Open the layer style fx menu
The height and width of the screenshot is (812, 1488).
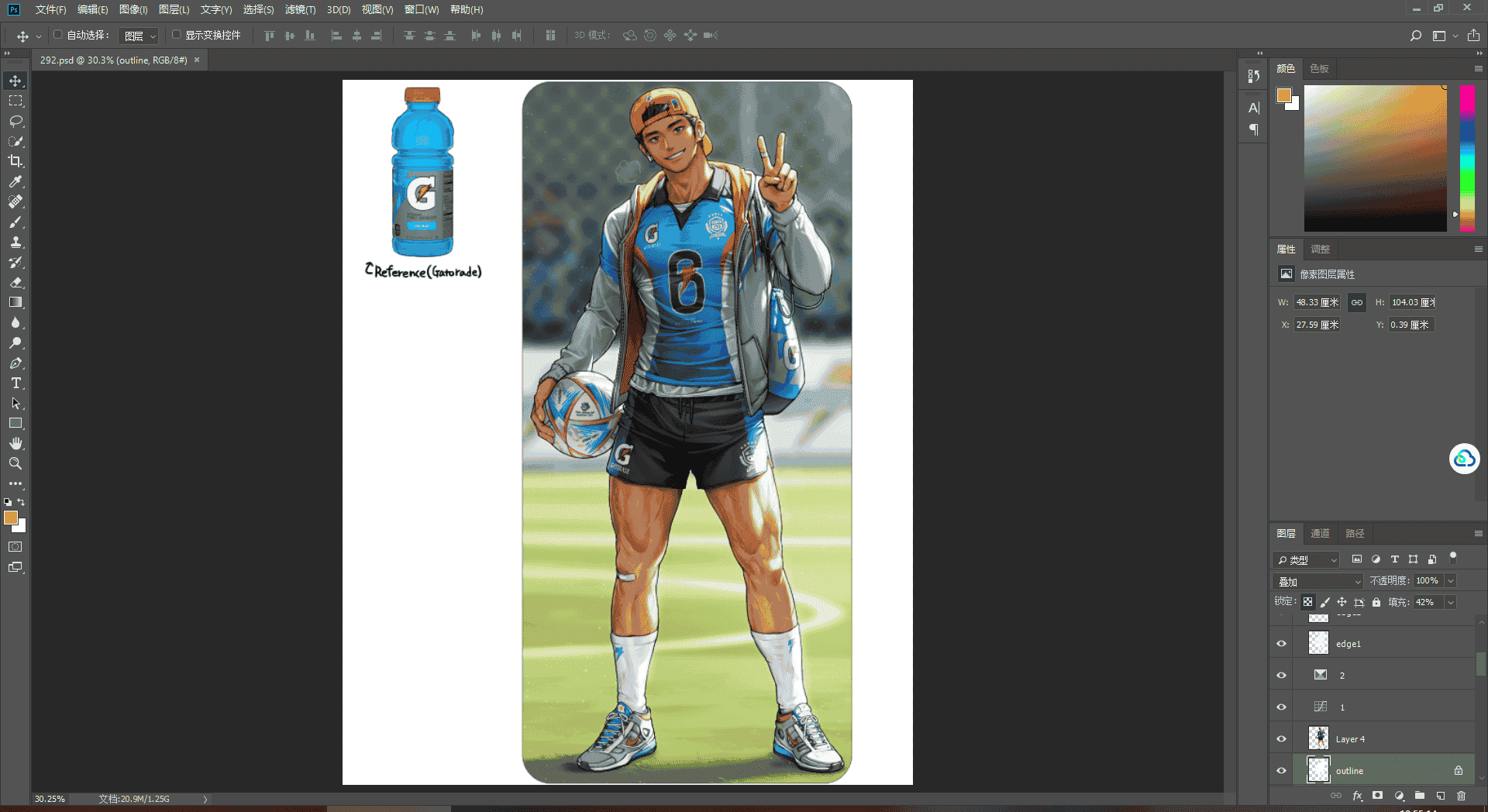click(1357, 796)
